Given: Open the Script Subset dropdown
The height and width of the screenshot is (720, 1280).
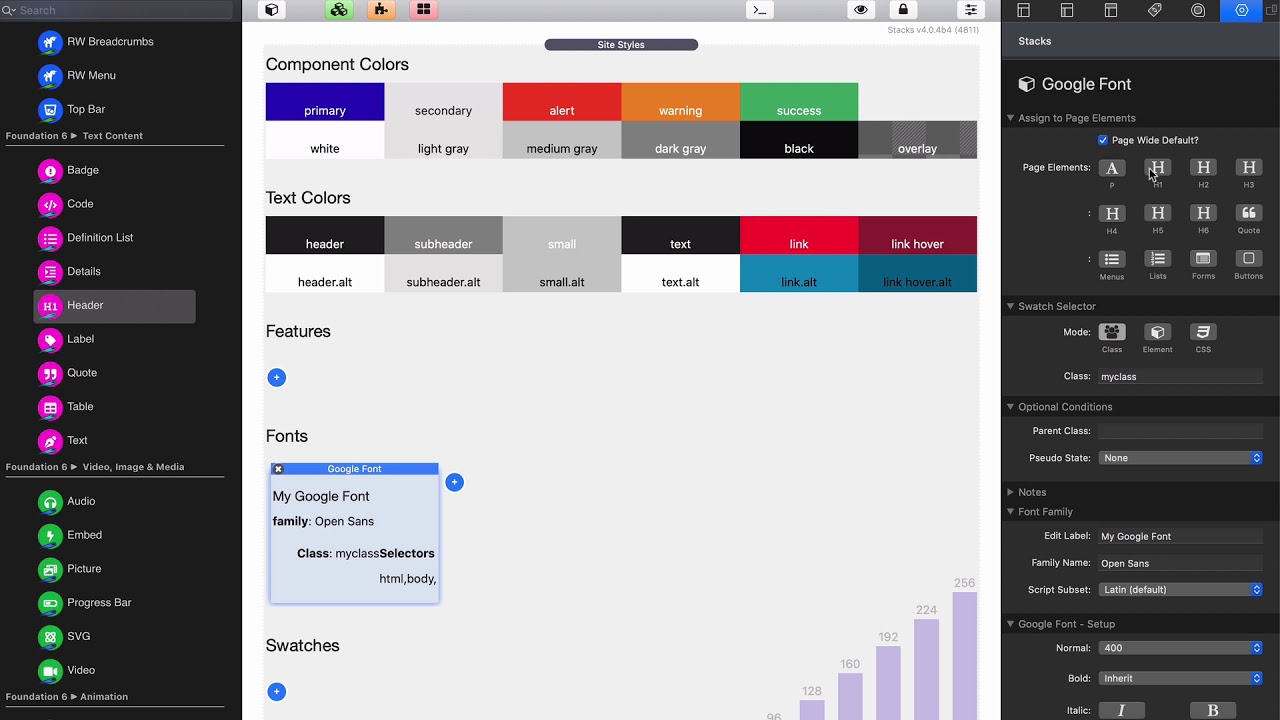Looking at the screenshot, I should pos(1181,590).
